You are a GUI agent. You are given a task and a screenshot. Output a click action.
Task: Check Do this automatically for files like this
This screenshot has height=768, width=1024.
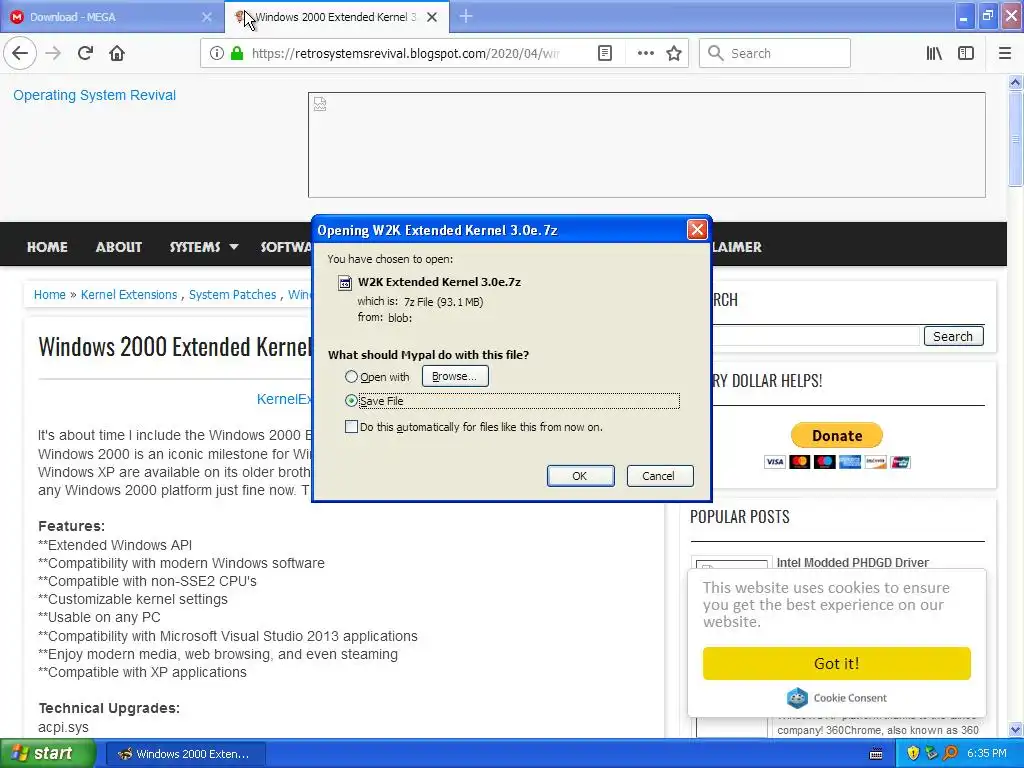pos(351,426)
